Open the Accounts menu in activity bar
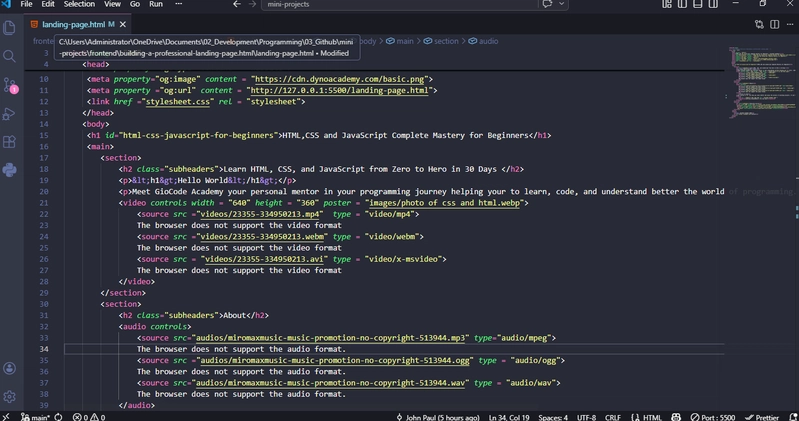799x421 pixels. click(x=9, y=369)
